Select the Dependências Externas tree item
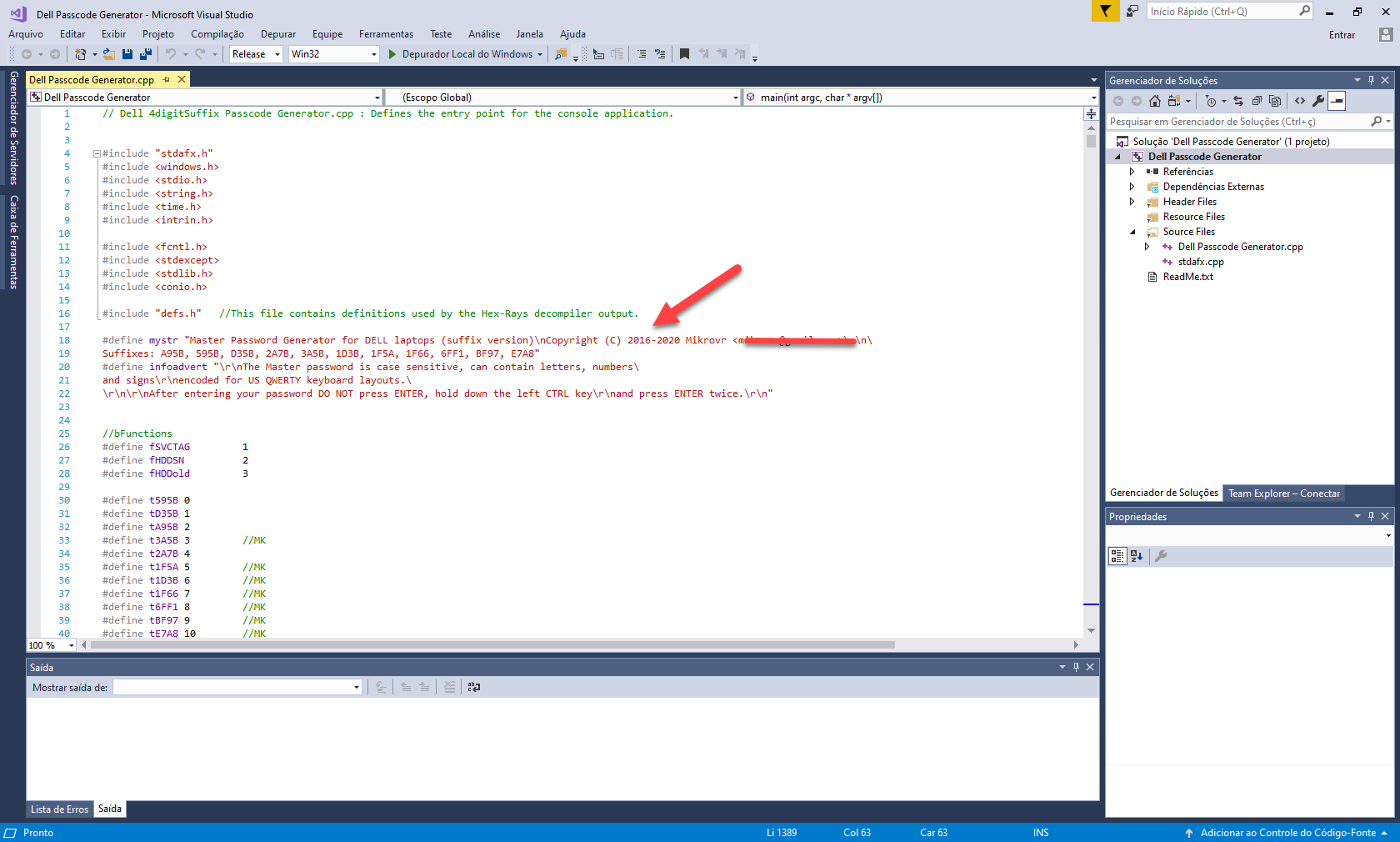1400x842 pixels. click(x=1213, y=187)
